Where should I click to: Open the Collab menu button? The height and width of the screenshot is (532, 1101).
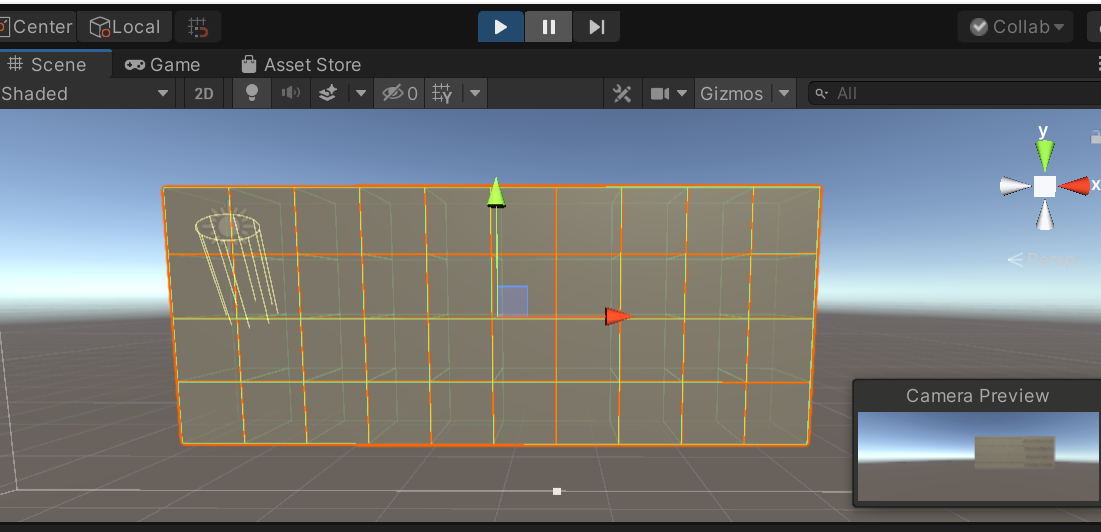click(x=1016, y=27)
